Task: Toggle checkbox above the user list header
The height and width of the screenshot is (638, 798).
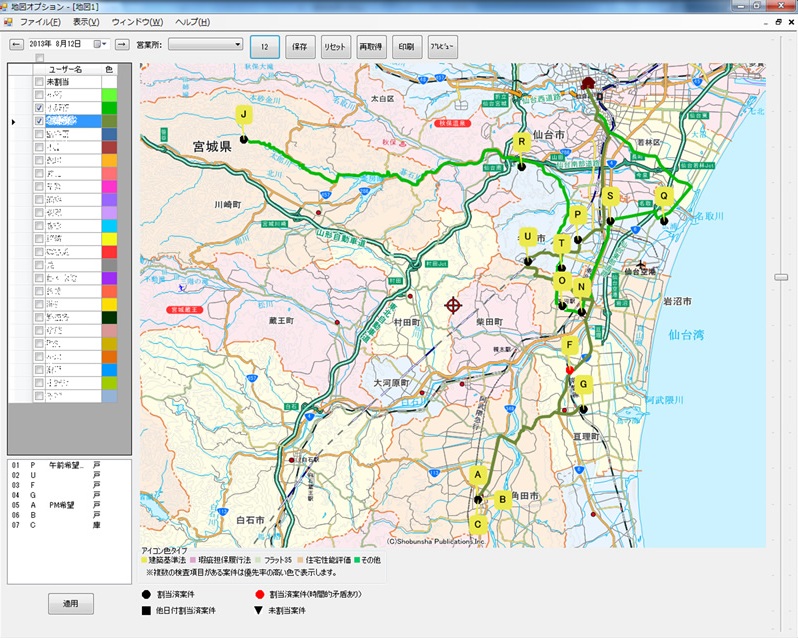Action: coord(39,59)
